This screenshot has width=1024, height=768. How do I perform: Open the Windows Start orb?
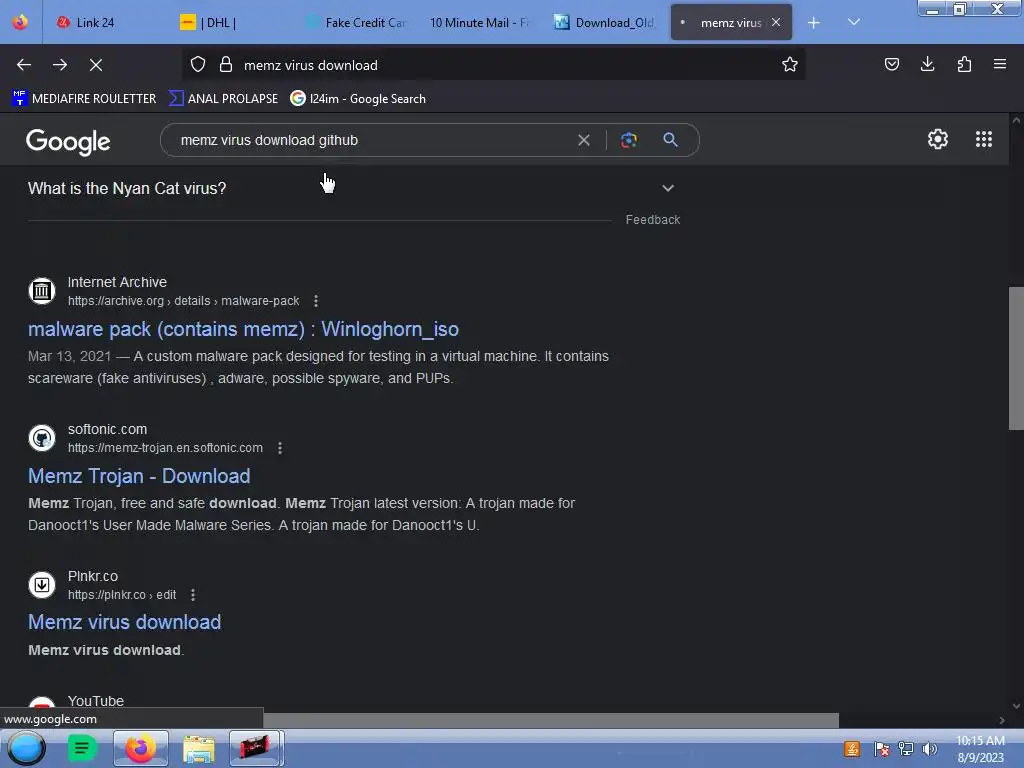[x=26, y=748]
